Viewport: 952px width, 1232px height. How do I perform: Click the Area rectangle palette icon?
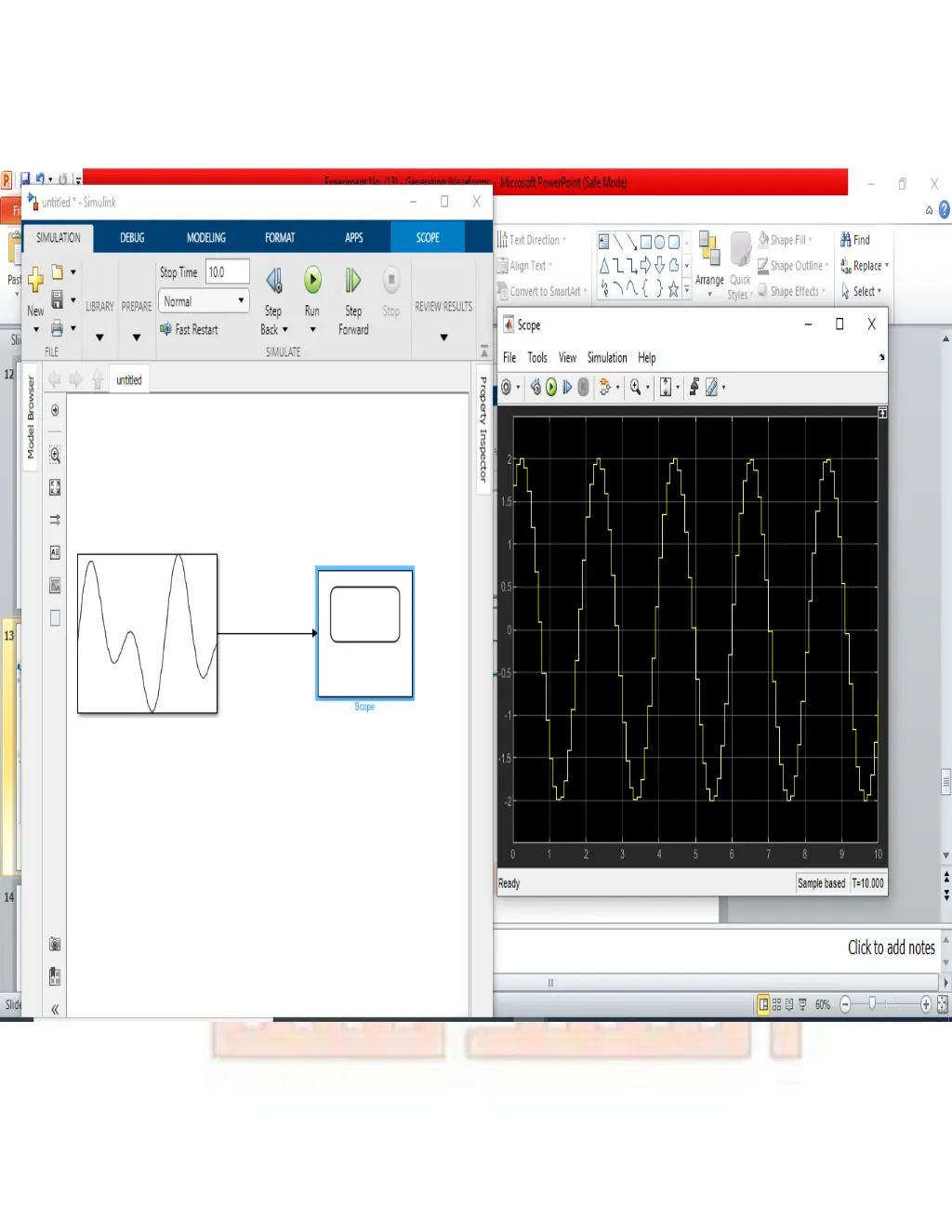click(x=55, y=617)
